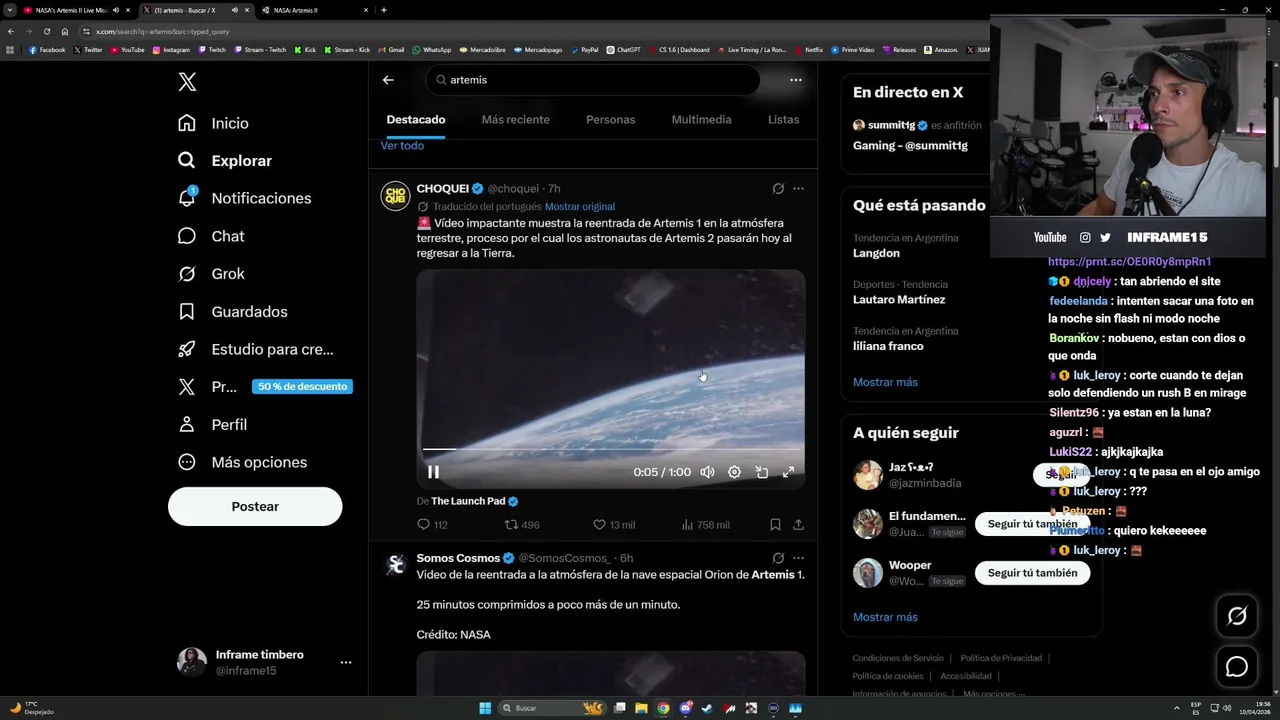Screen dimensions: 1280x720
Task: Open new browser tab with plus button
Action: (384, 10)
